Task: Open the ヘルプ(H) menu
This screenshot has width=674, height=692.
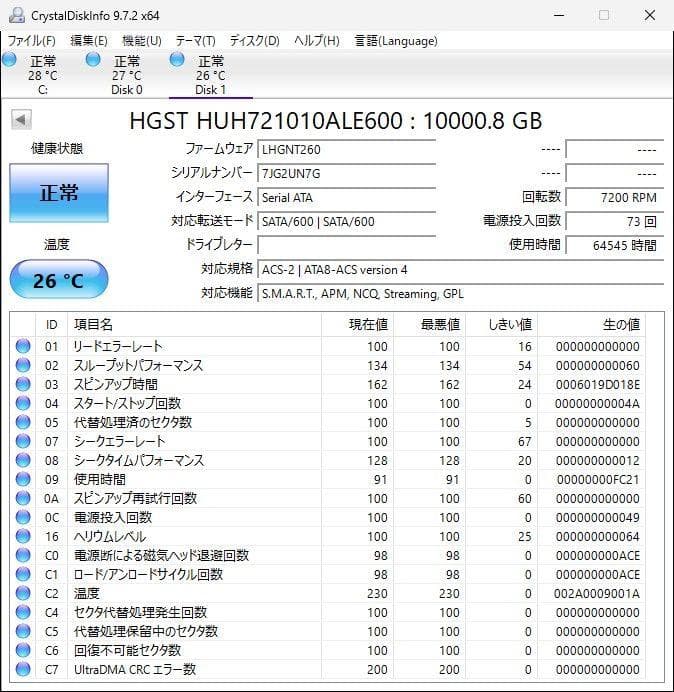Action: [317, 41]
